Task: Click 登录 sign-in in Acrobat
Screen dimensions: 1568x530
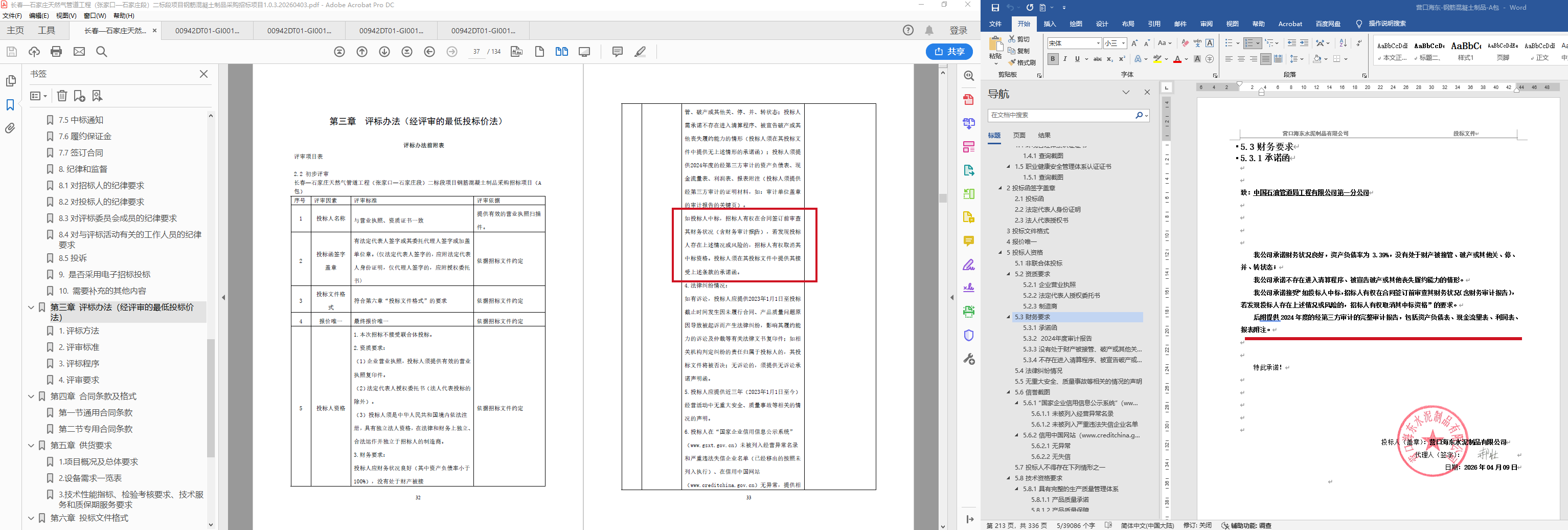Action: pos(959,31)
